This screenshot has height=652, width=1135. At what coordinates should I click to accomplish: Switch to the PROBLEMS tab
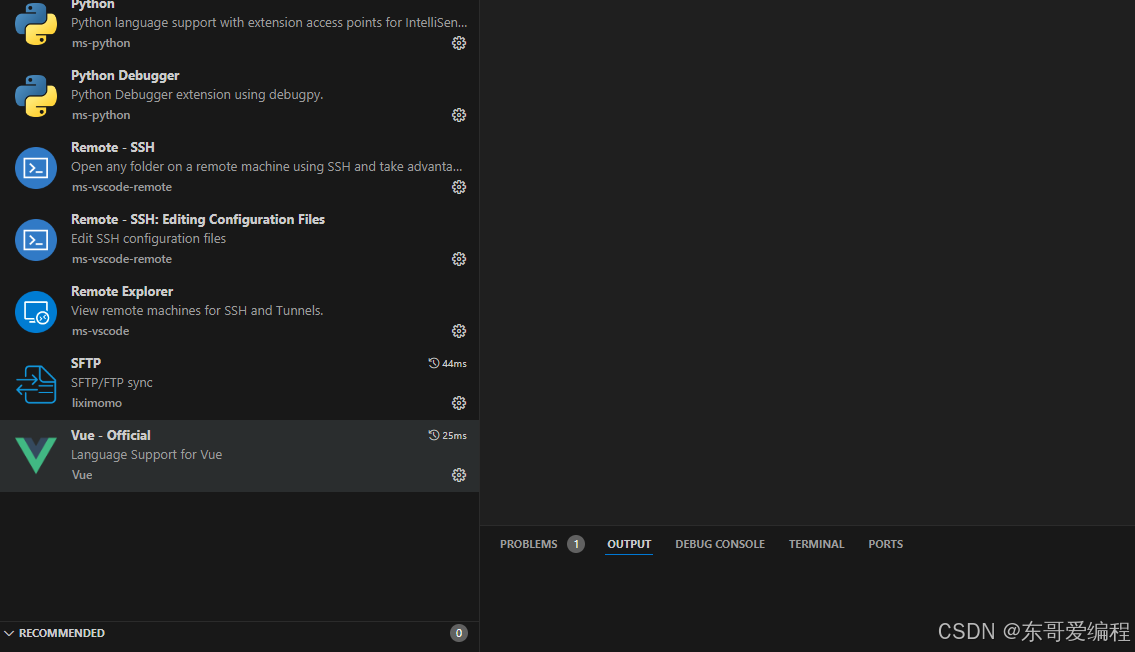[528, 544]
